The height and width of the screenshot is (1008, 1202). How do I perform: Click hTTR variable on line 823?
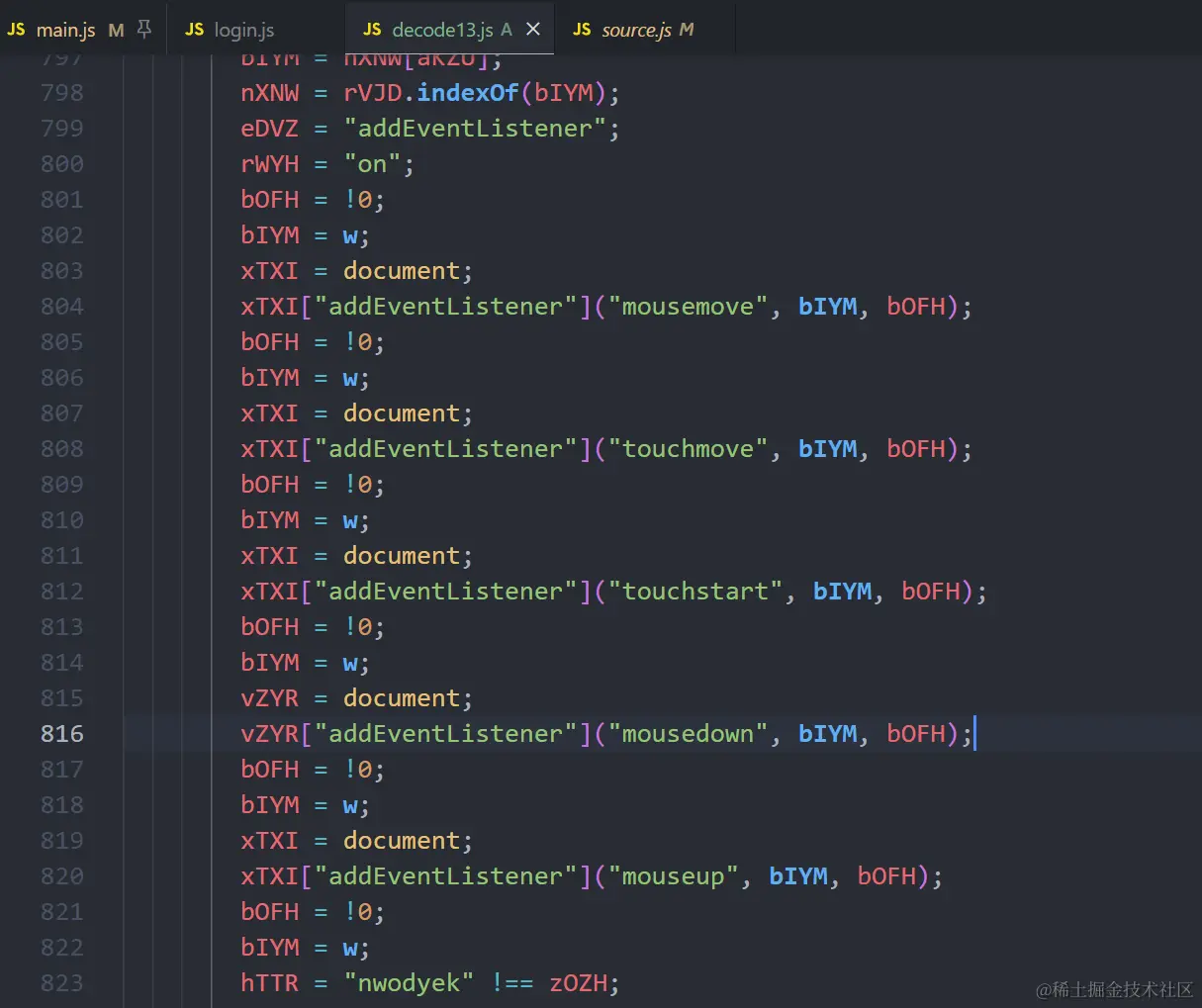click(270, 983)
